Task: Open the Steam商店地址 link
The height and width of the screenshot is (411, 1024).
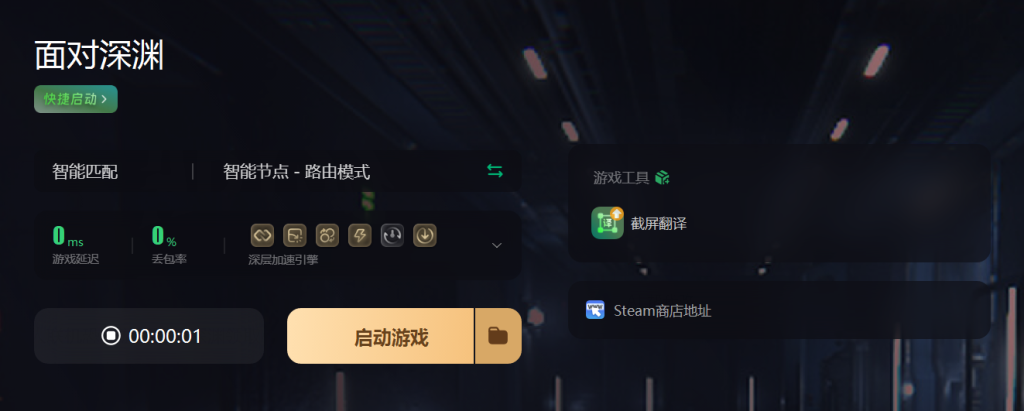Action: pyautogui.click(x=662, y=310)
